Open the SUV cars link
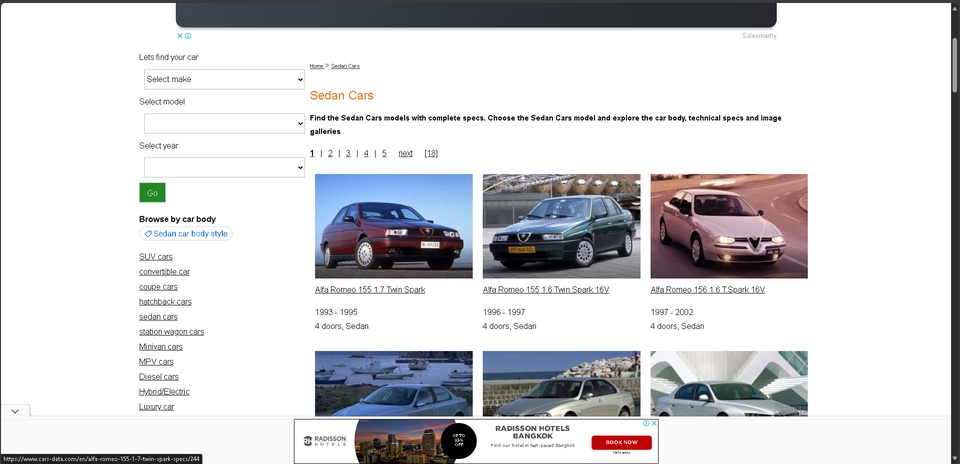This screenshot has width=960, height=464. [156, 256]
